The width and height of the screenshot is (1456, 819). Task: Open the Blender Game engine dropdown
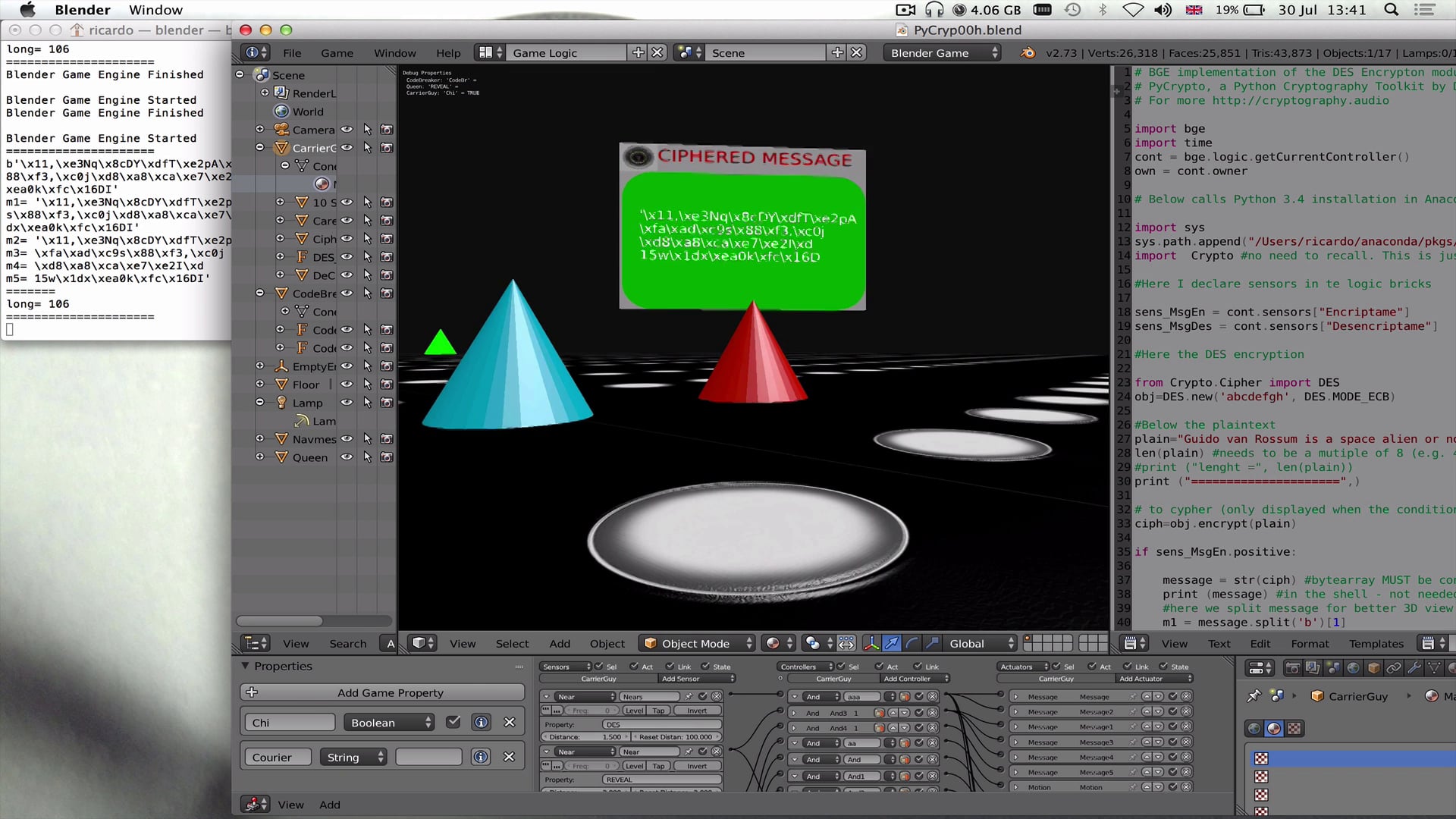click(x=940, y=53)
